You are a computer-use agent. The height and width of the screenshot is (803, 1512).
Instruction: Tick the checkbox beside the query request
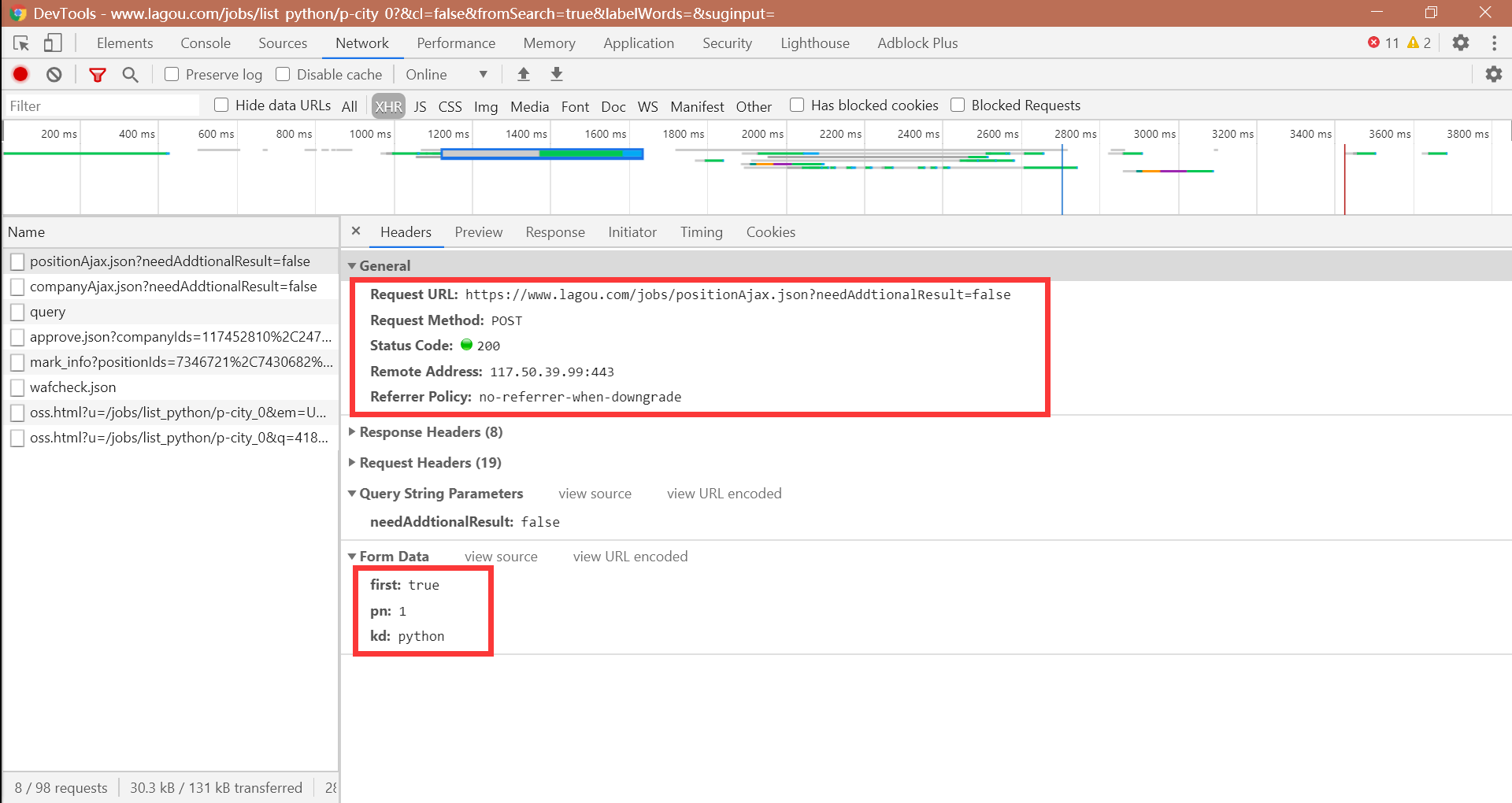pos(17,312)
